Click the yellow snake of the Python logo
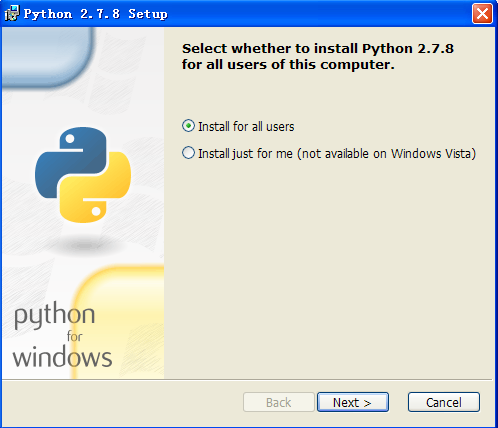 point(95,187)
